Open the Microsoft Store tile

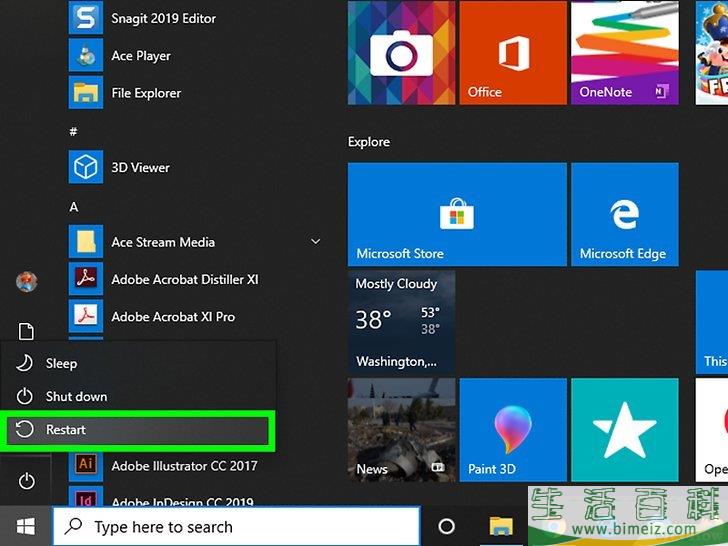[456, 215]
